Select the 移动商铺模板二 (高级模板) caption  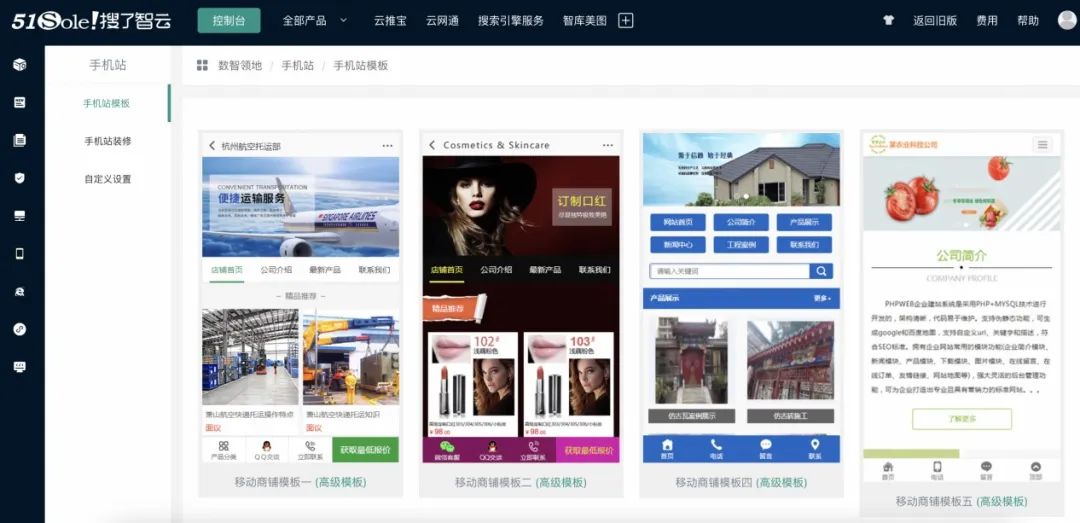tap(521, 482)
